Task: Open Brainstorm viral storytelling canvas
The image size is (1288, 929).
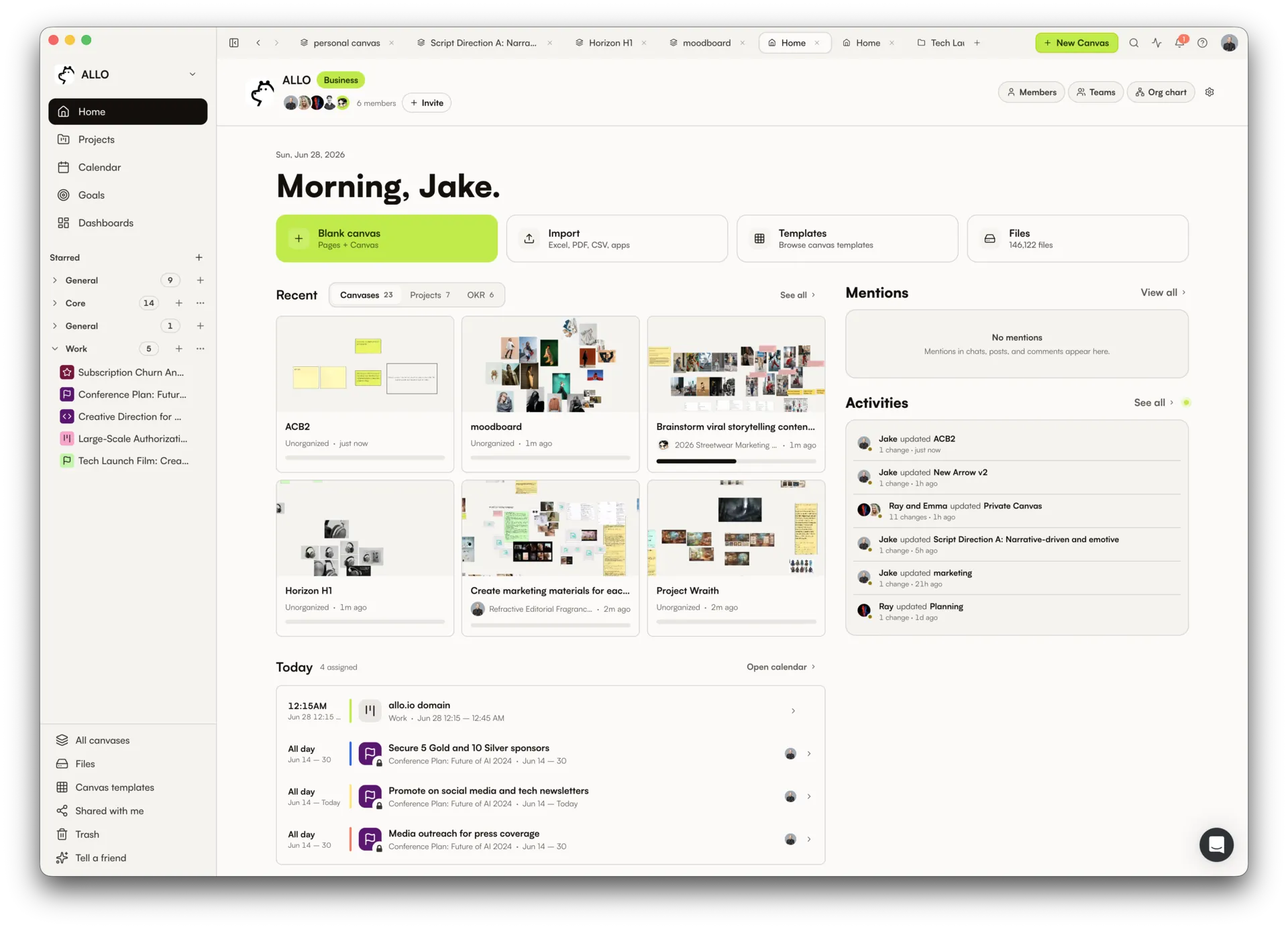Action: pyautogui.click(x=736, y=394)
